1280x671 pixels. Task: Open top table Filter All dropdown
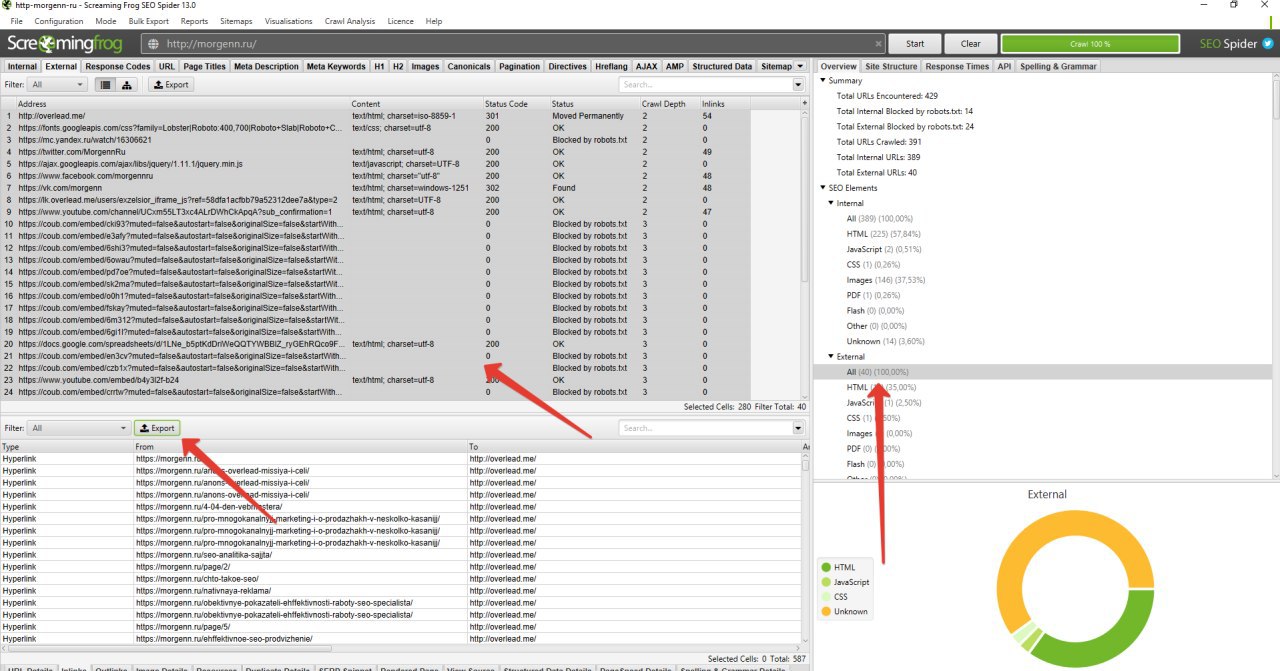(58, 85)
